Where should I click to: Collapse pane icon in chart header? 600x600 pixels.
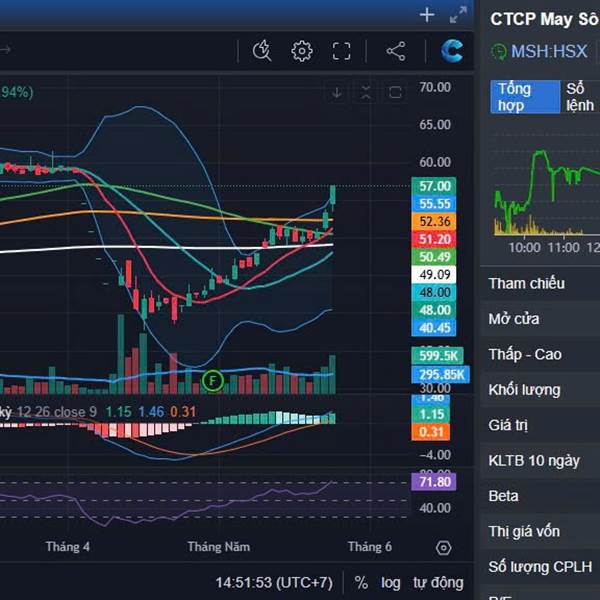366,93
